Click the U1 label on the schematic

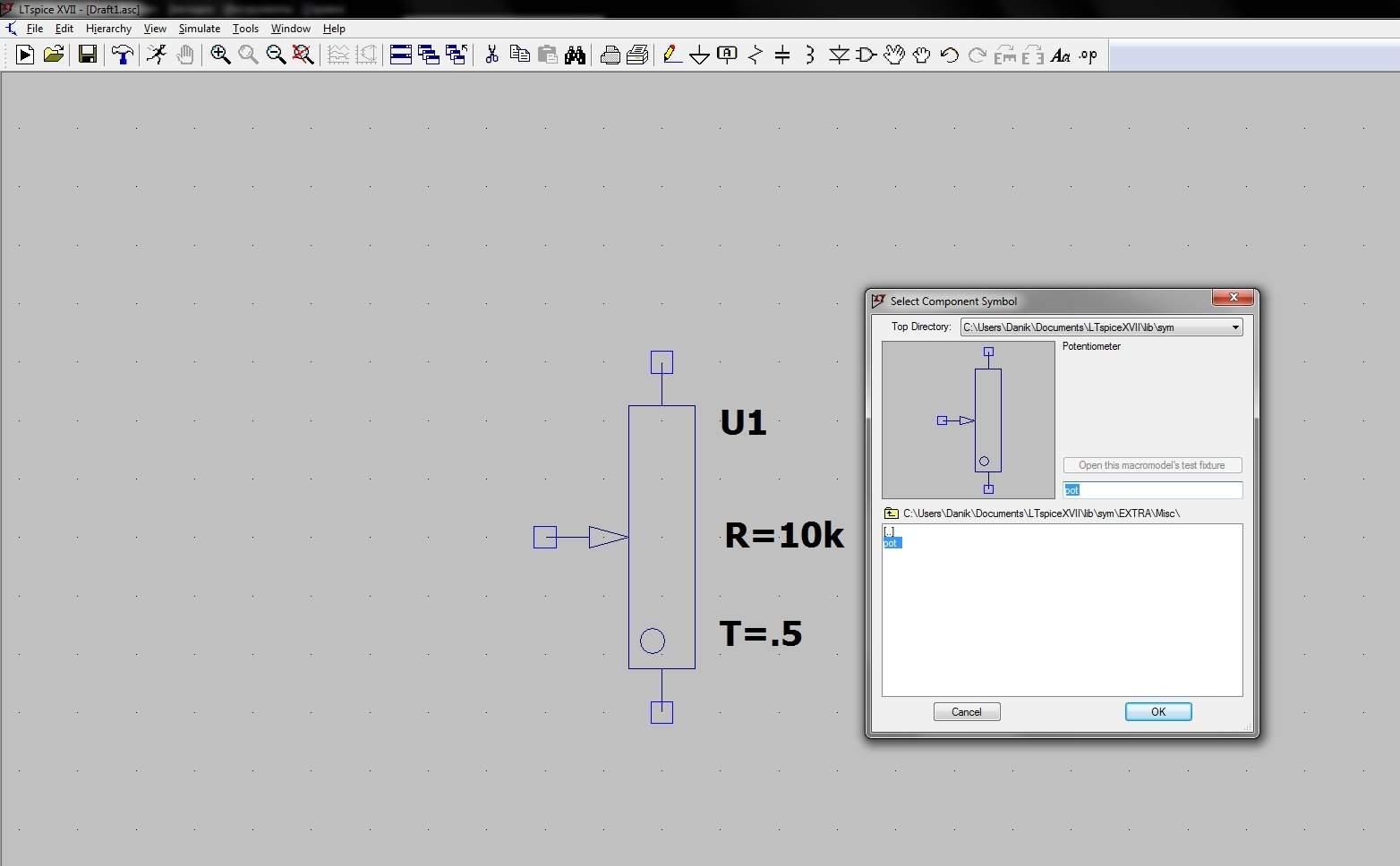[x=744, y=422]
